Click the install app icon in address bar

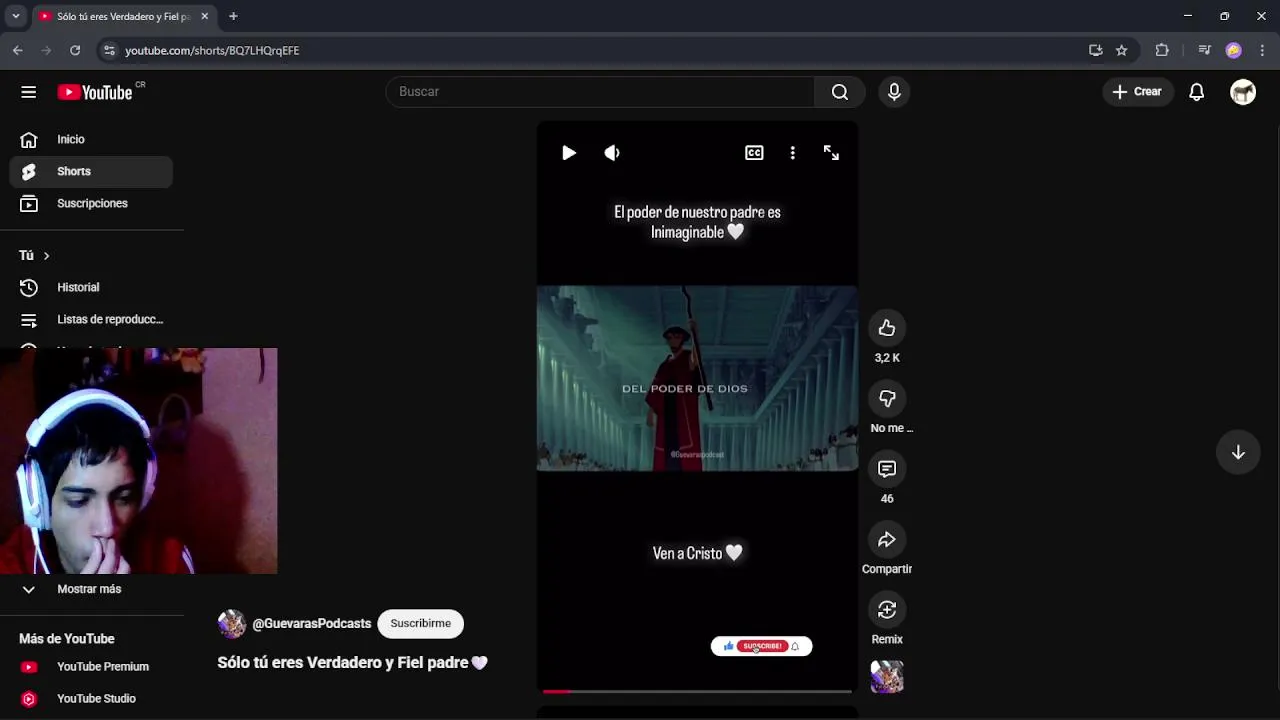coord(1096,50)
